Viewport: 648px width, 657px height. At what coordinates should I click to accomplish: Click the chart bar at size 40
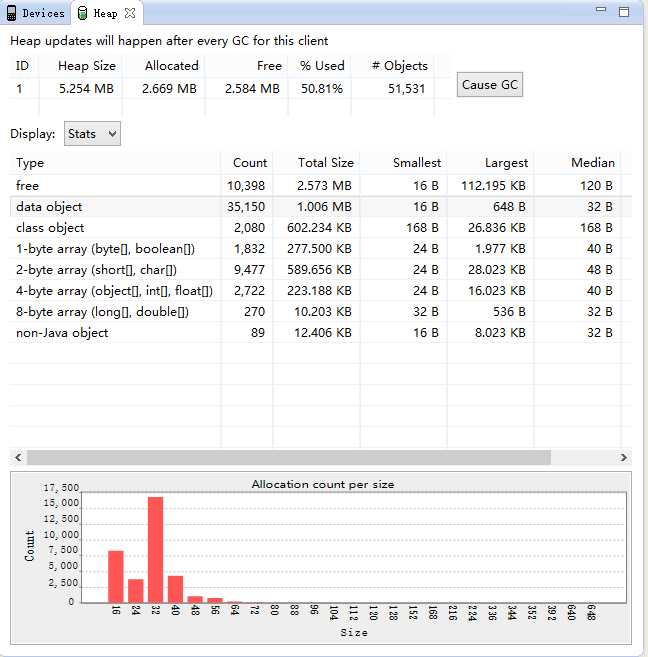pos(176,589)
